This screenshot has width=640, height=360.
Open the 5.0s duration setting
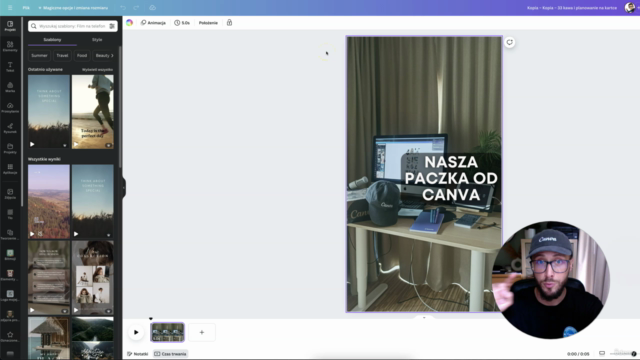click(x=182, y=23)
